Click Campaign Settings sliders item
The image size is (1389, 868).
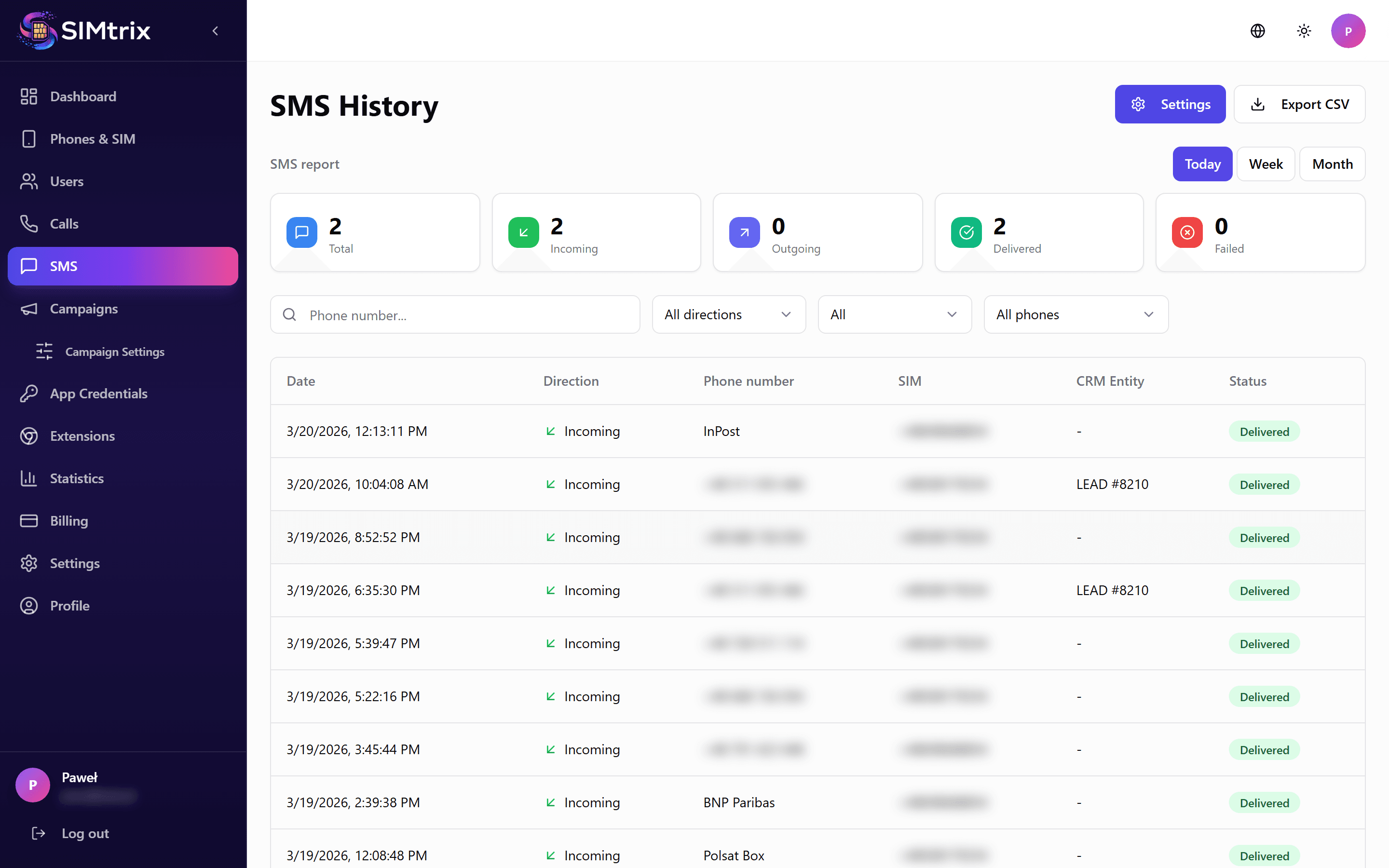pos(114,352)
